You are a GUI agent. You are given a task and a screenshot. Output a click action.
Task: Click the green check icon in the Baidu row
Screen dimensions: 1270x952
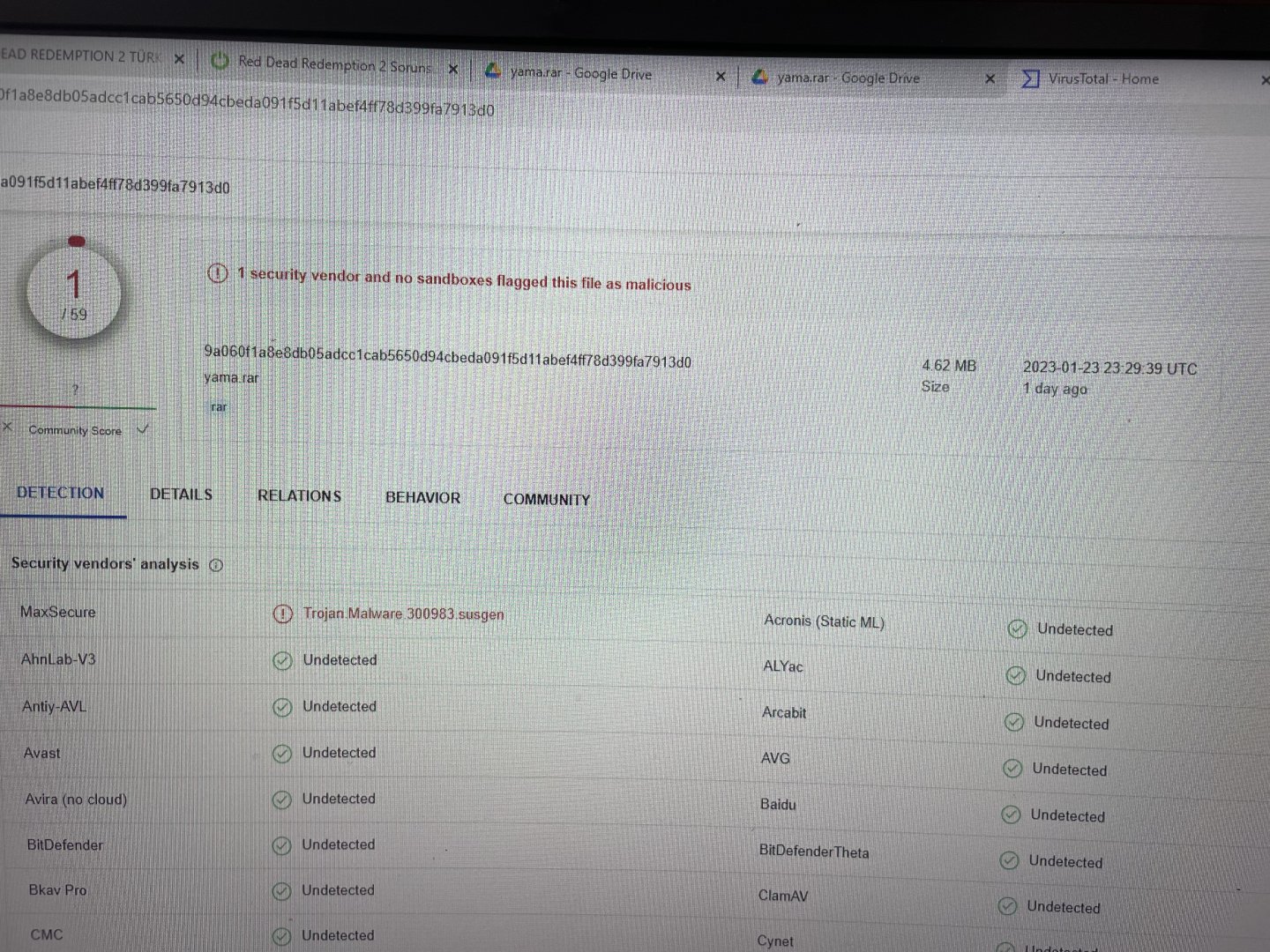[1011, 814]
